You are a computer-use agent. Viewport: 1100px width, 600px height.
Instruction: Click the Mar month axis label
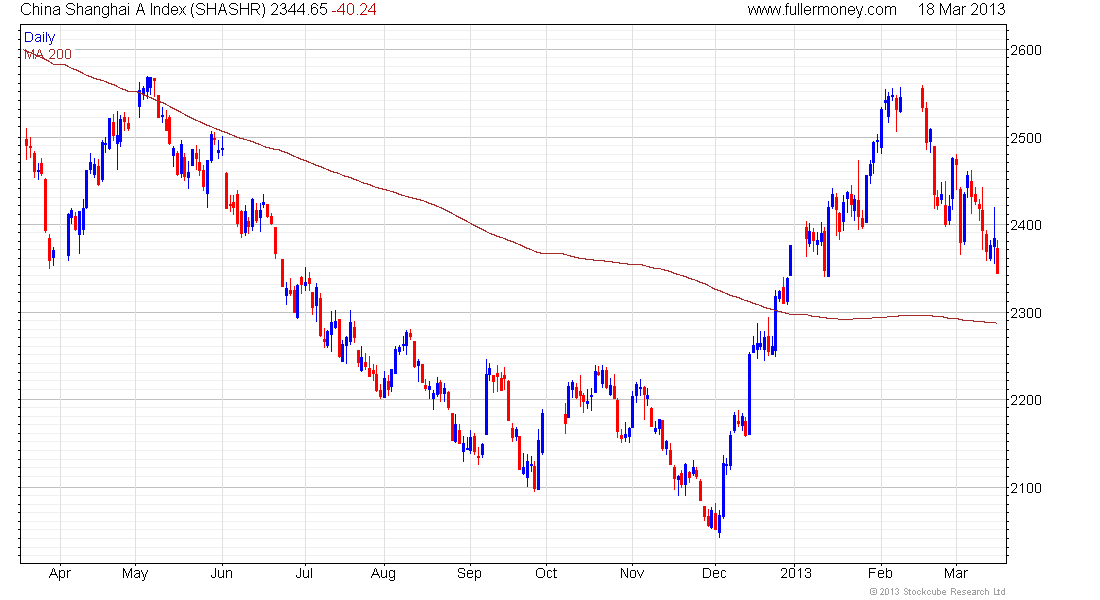pos(955,573)
